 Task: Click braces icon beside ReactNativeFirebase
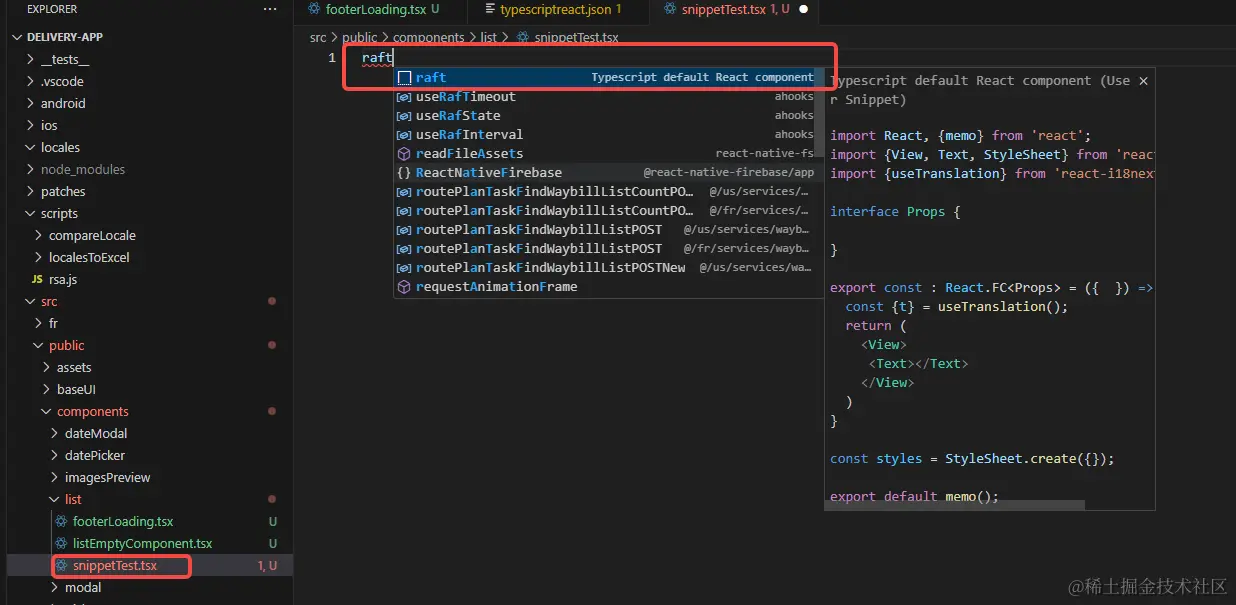[x=404, y=173]
